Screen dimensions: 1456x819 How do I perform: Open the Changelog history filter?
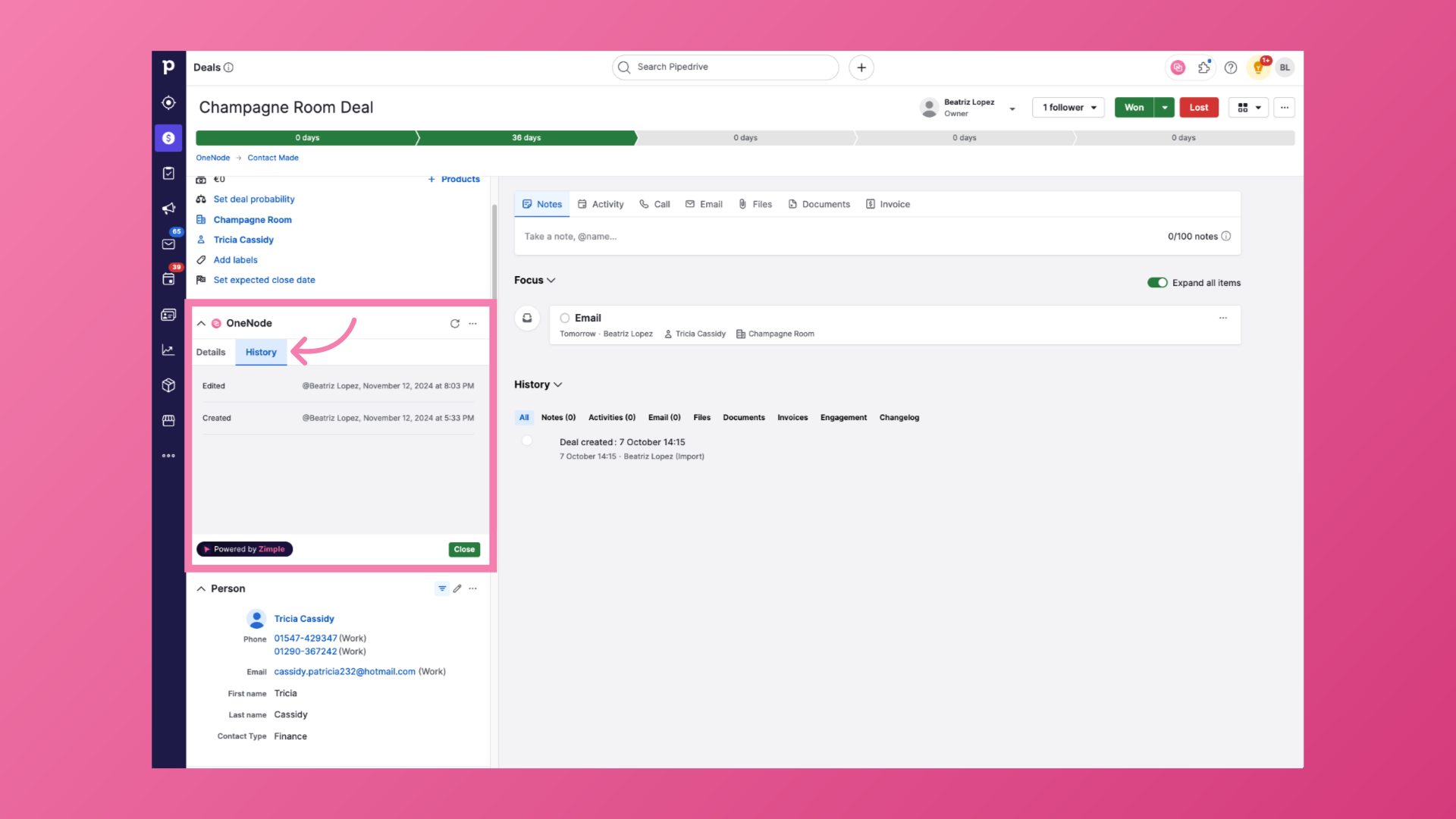coord(899,418)
